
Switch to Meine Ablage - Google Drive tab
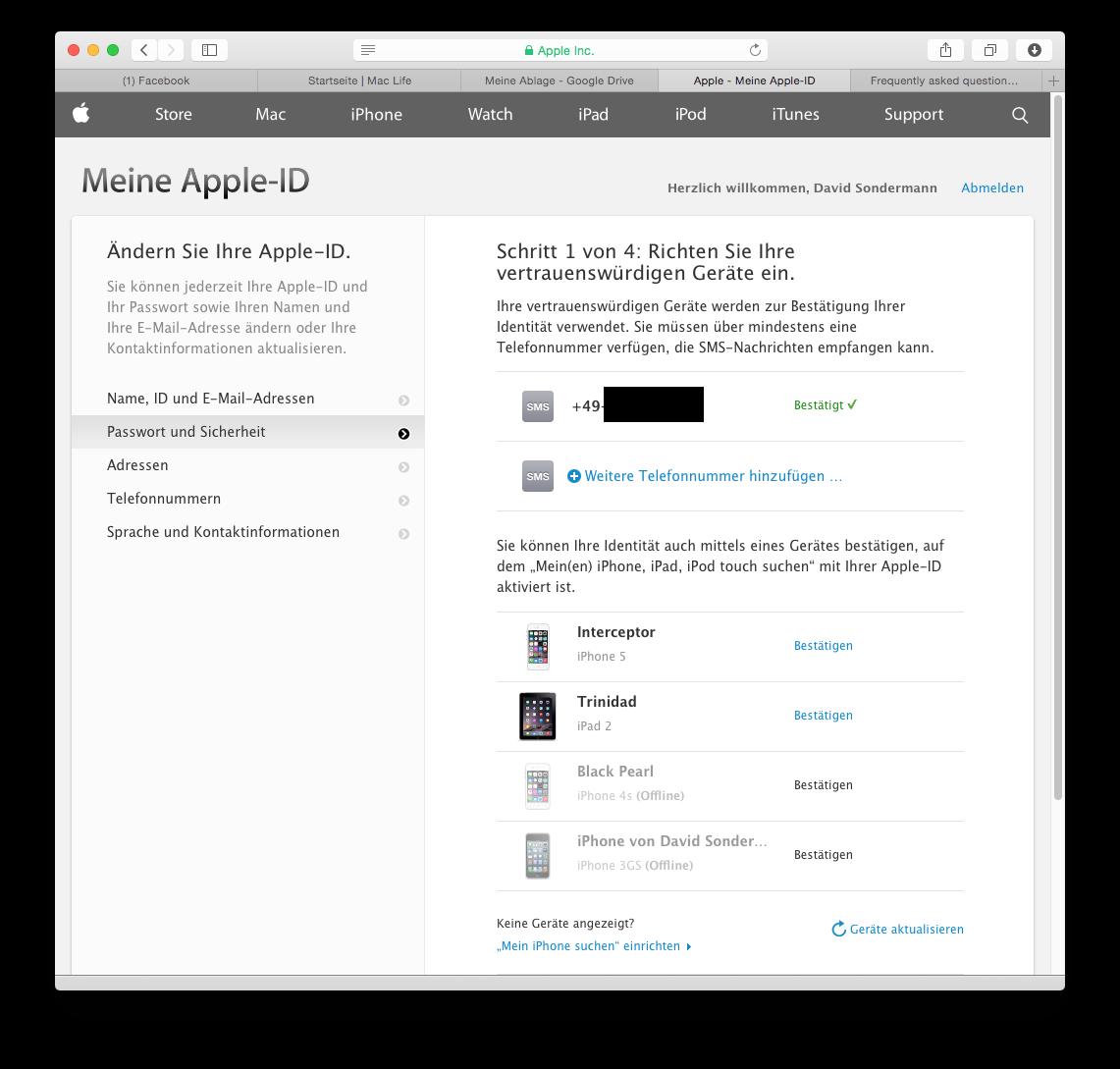click(x=560, y=80)
